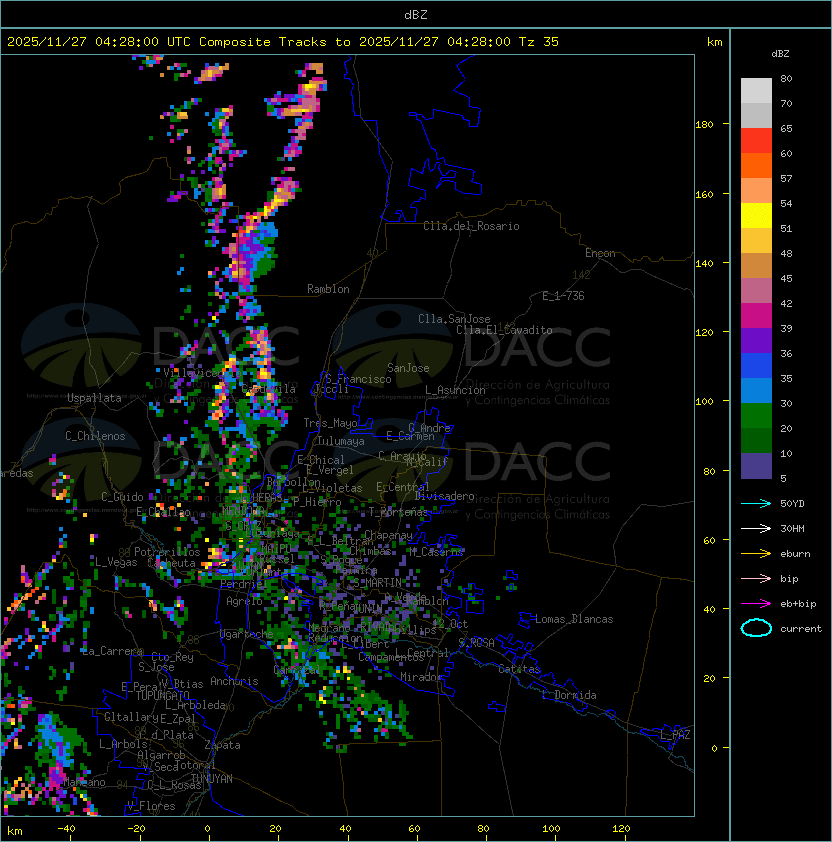Click the 'C_Guido' place label

click(122, 497)
